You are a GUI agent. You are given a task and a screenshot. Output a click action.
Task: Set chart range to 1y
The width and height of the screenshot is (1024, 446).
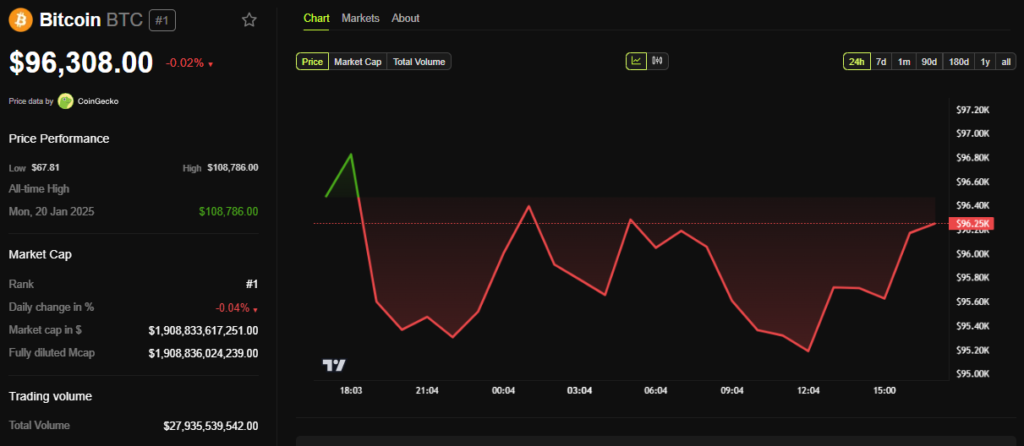[x=985, y=61]
